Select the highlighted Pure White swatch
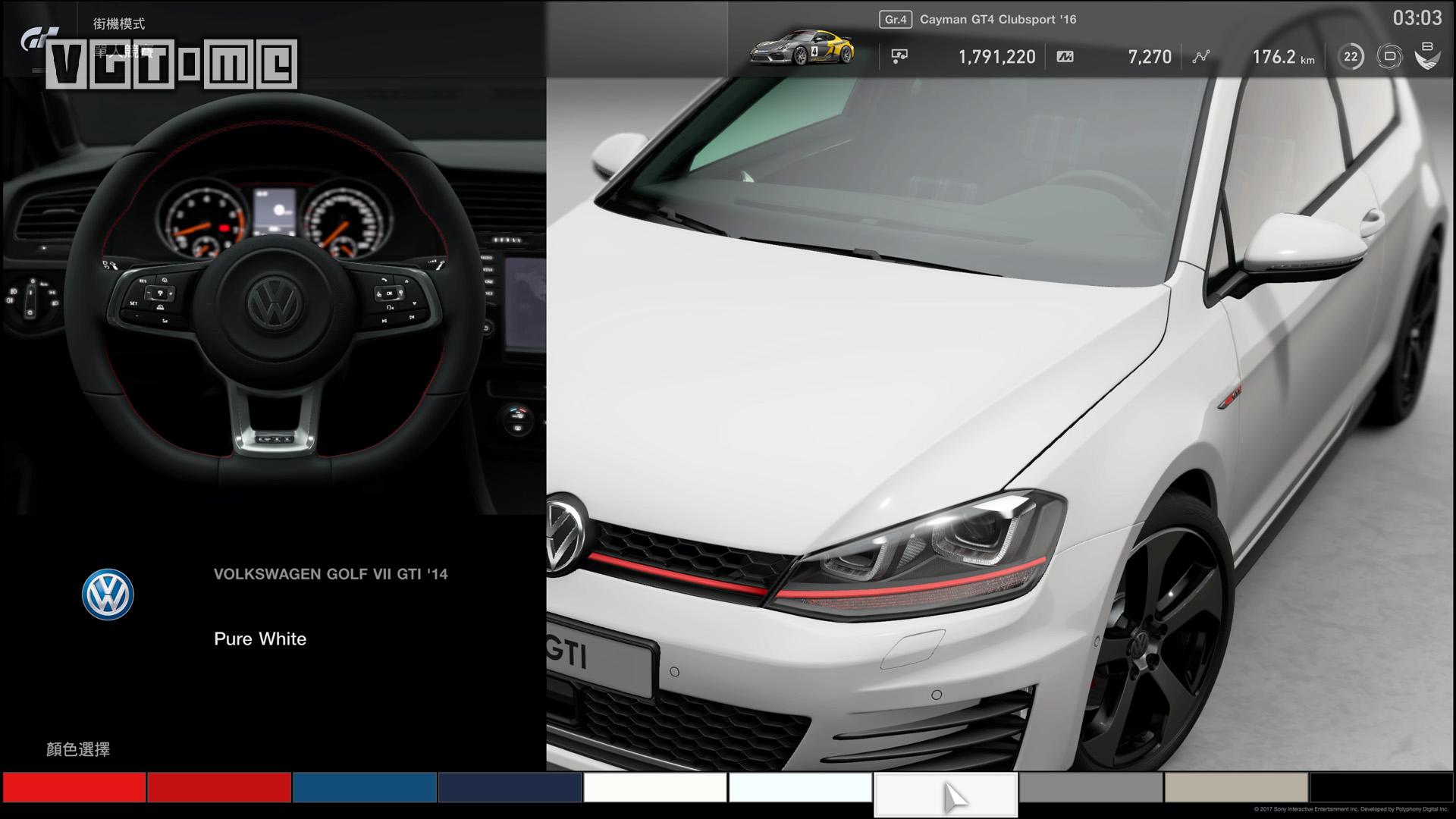 (x=946, y=794)
